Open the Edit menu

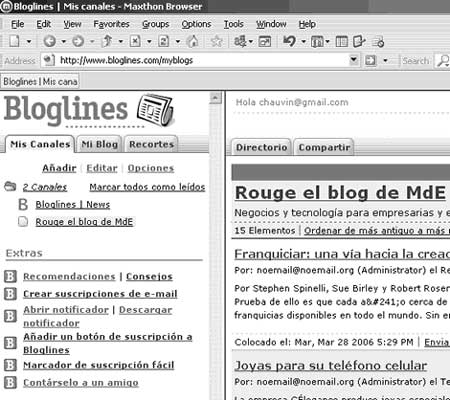coord(44,24)
